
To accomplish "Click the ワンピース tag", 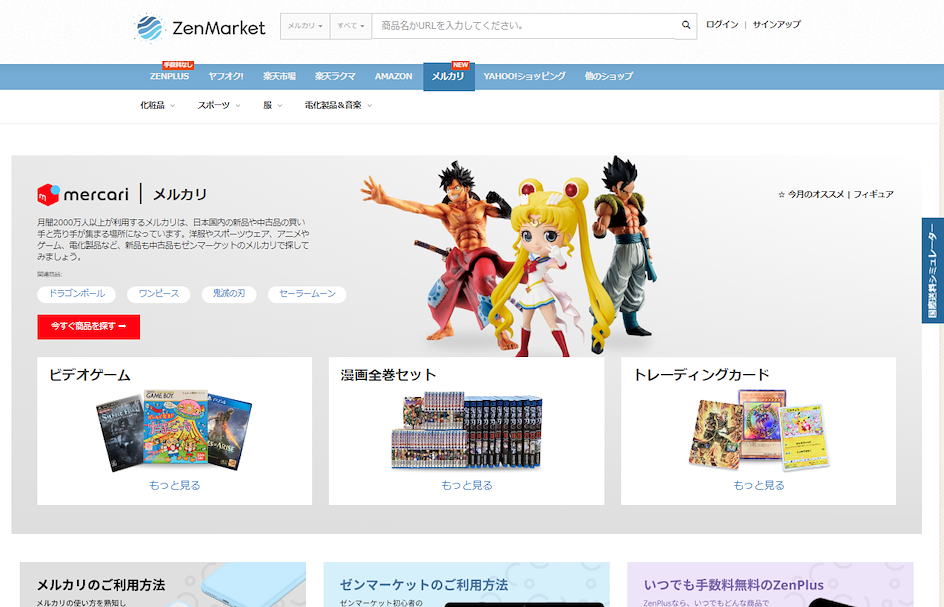I will tap(159, 294).
